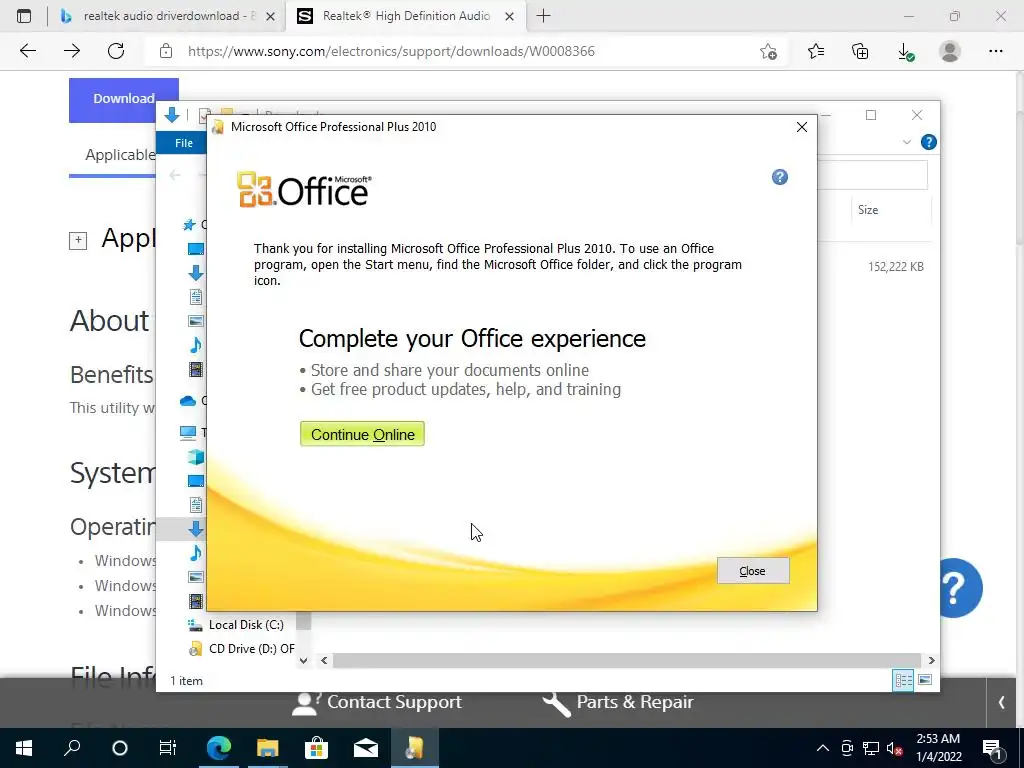Click Explorer horizontal scrollbar left arrow
This screenshot has height=768, width=1024.
point(324,660)
